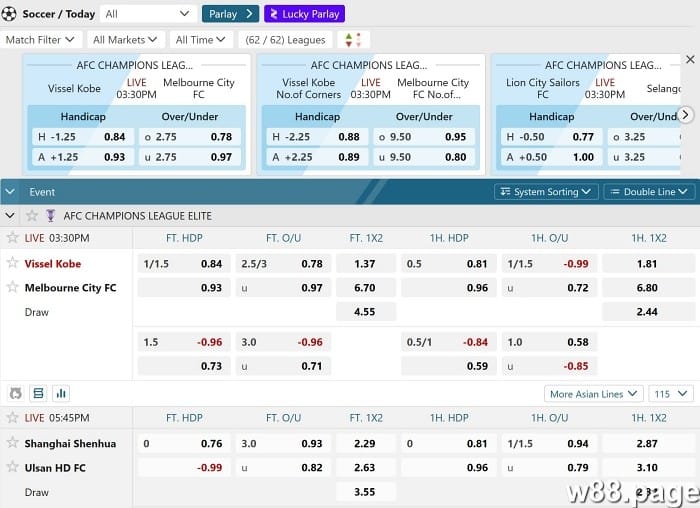Open the All Time dropdown

pyautogui.click(x=201, y=40)
